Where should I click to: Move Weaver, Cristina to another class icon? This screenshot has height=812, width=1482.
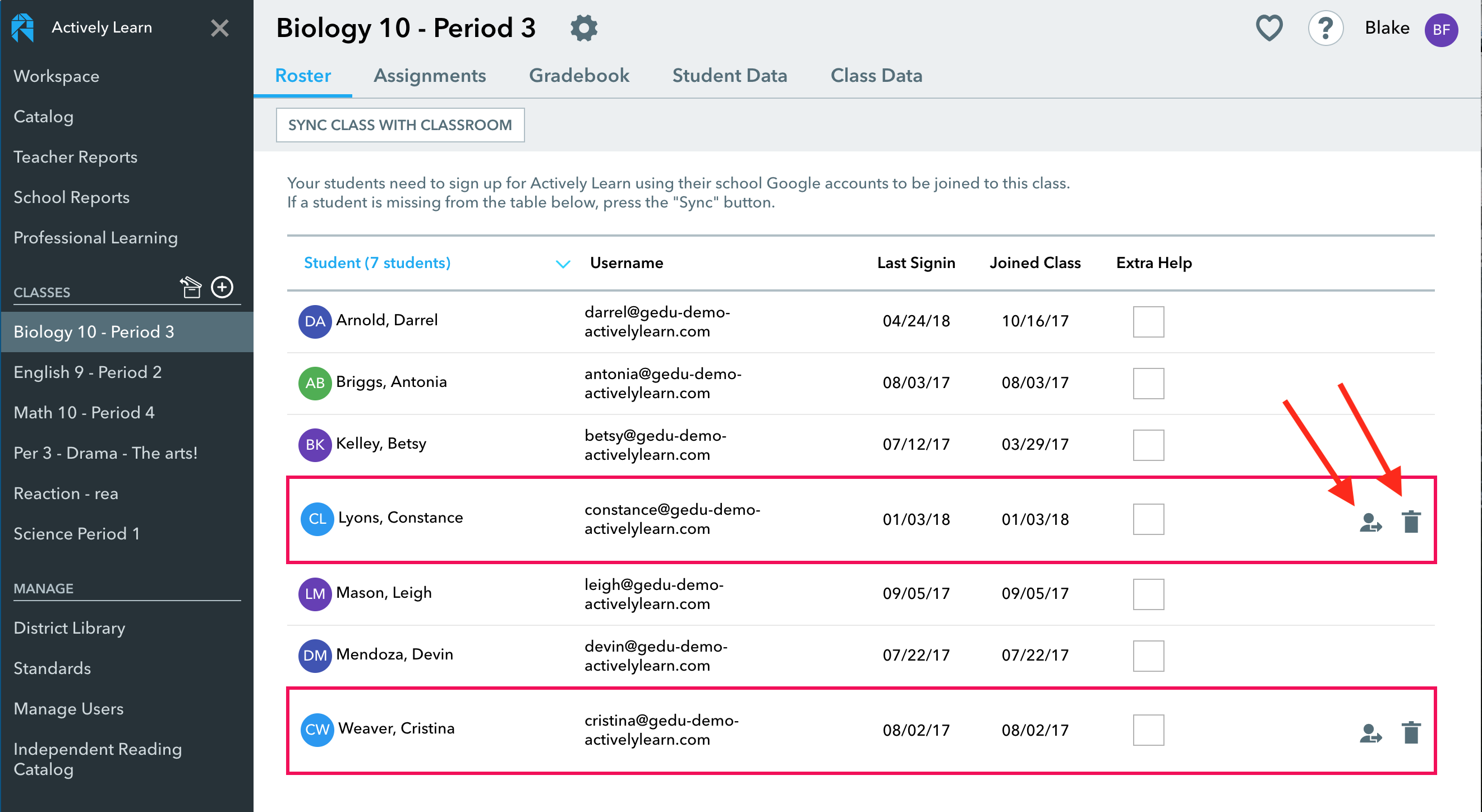(1371, 733)
